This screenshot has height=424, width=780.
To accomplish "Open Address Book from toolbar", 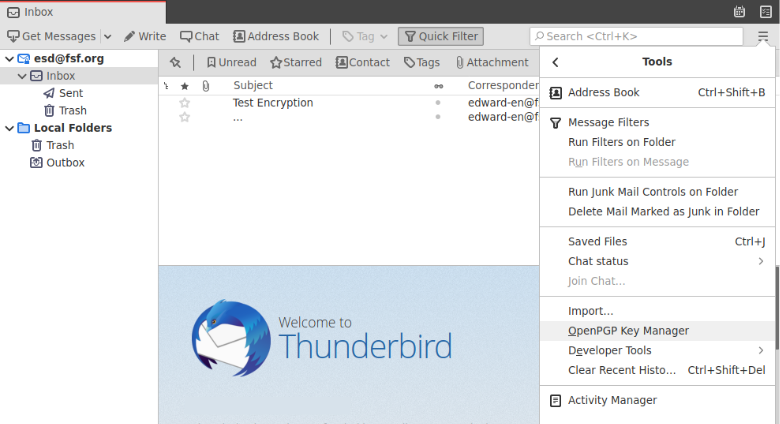I will (x=276, y=36).
